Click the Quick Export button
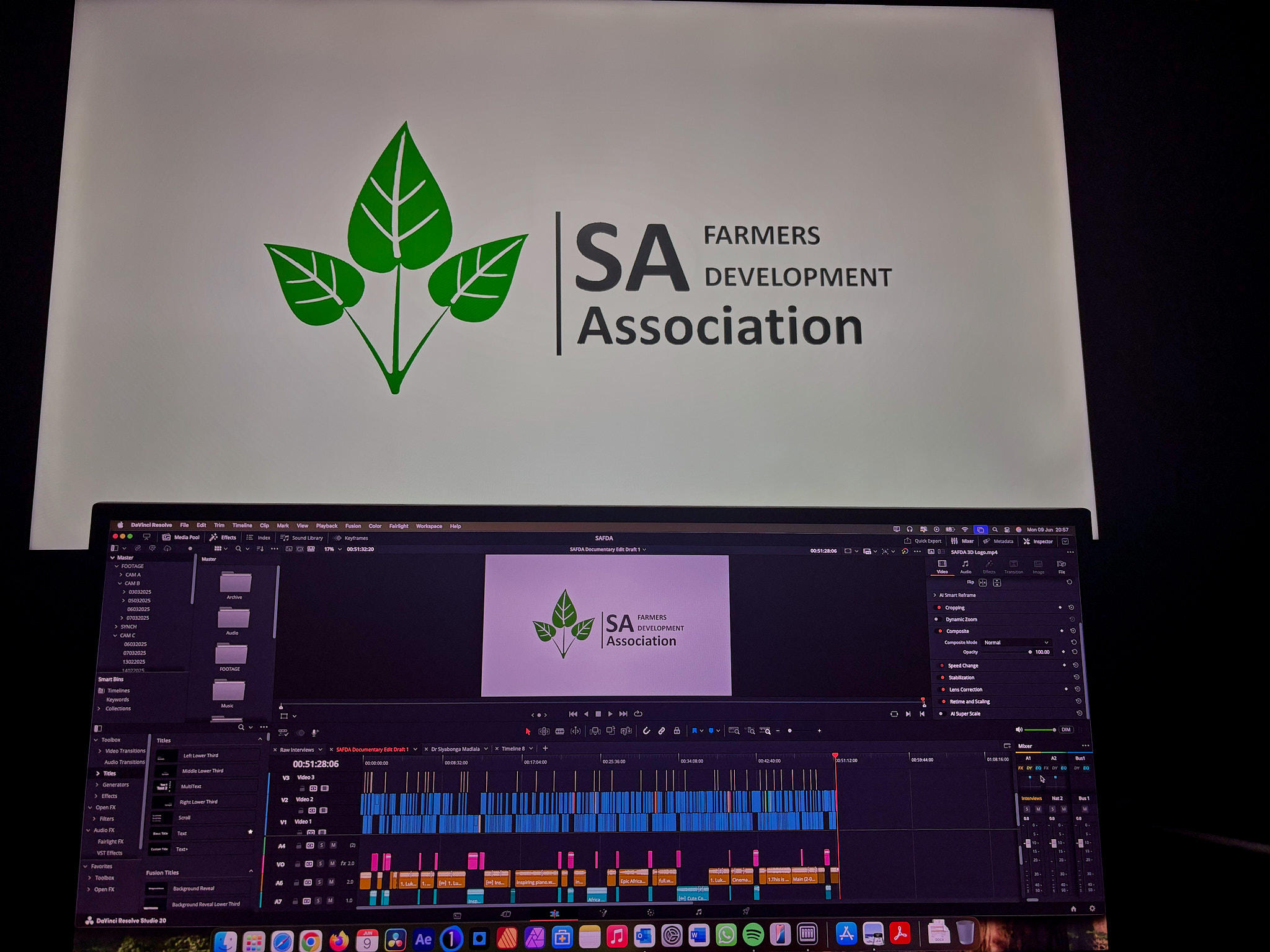This screenshot has width=1270, height=952. click(923, 541)
